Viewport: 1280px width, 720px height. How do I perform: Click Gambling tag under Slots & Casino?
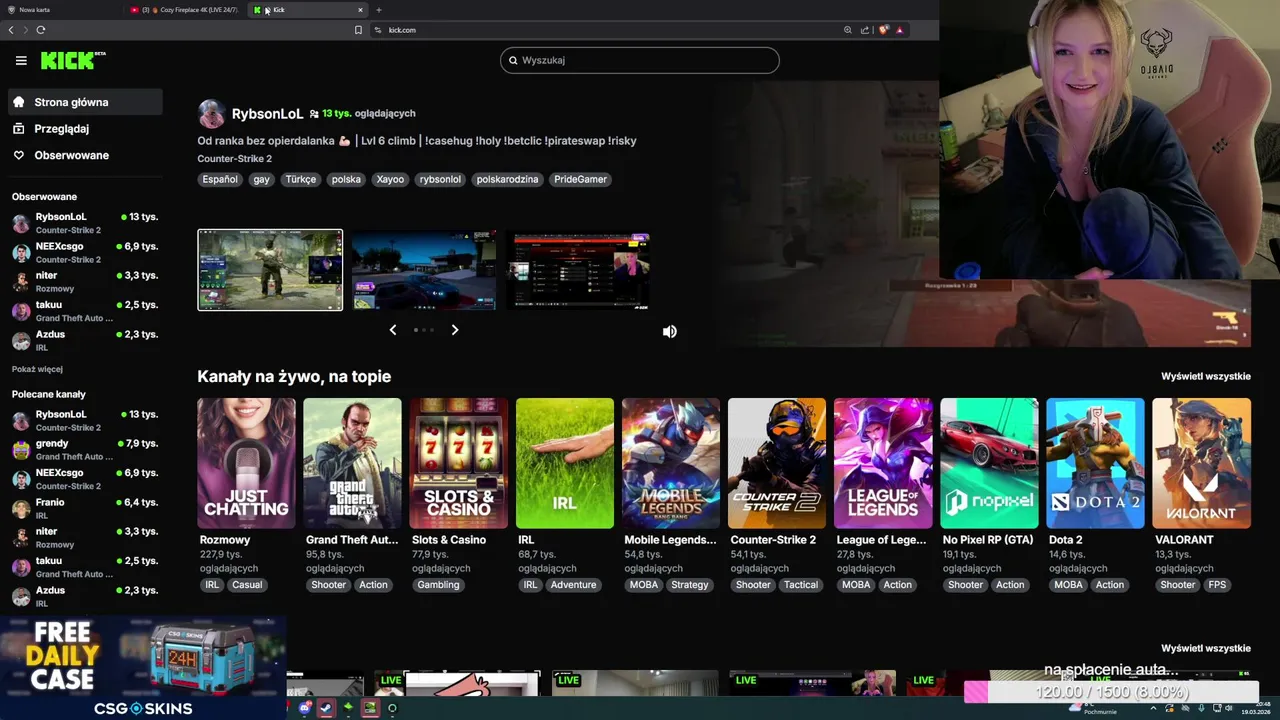coord(438,585)
